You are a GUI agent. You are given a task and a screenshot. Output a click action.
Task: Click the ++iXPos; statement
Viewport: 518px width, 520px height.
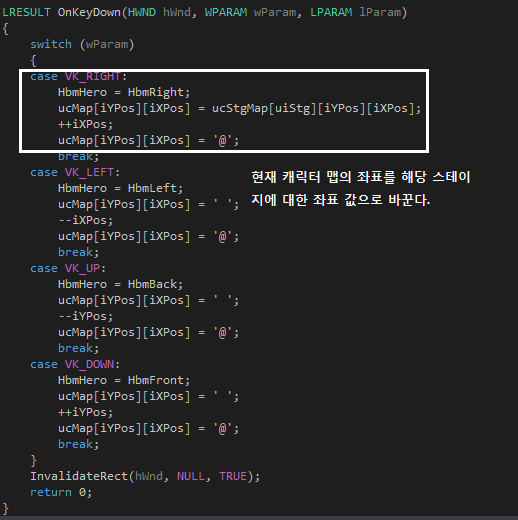pos(86,124)
